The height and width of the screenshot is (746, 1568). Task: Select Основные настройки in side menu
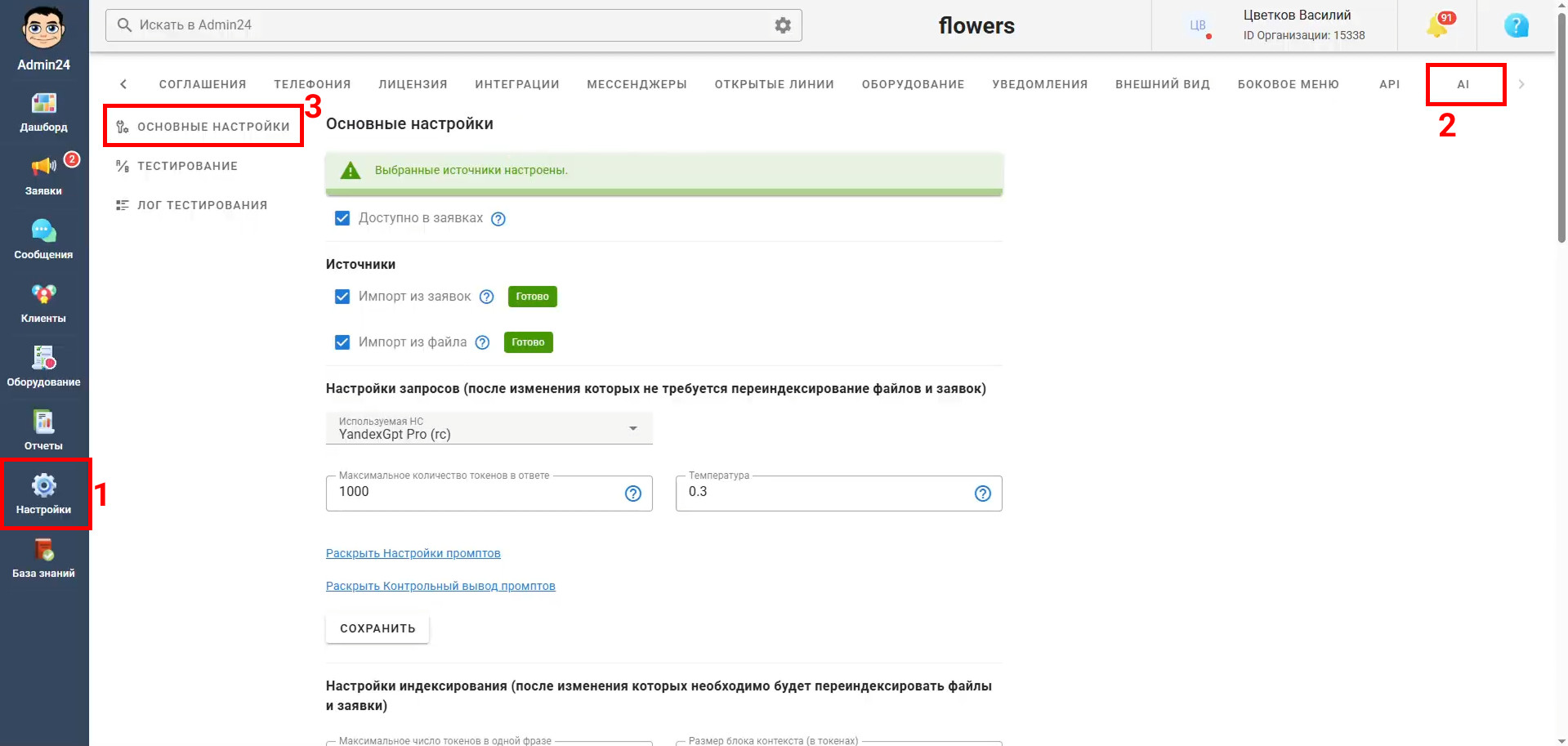pyautogui.click(x=203, y=127)
